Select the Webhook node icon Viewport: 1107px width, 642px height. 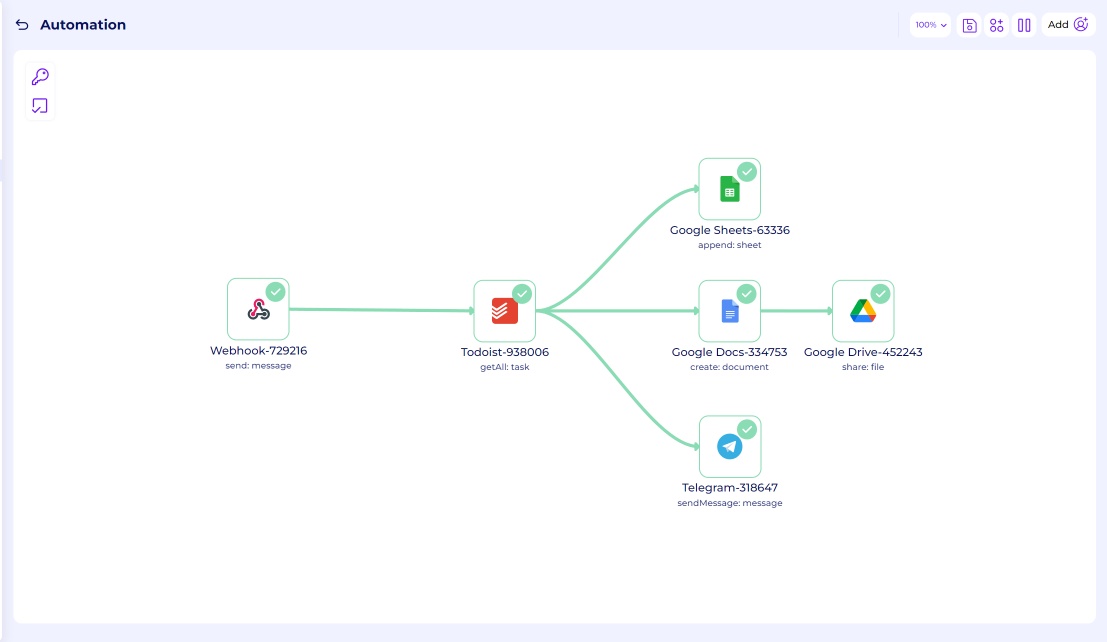[x=258, y=309]
